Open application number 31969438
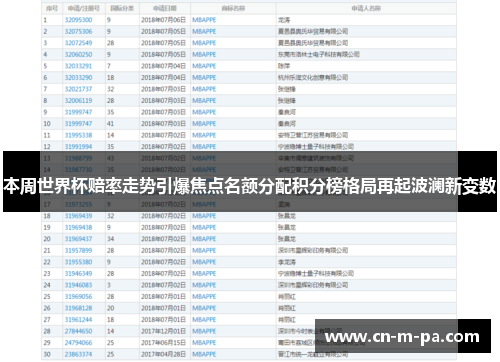Screen dimensions: 500x362 pyautogui.click(x=78, y=227)
